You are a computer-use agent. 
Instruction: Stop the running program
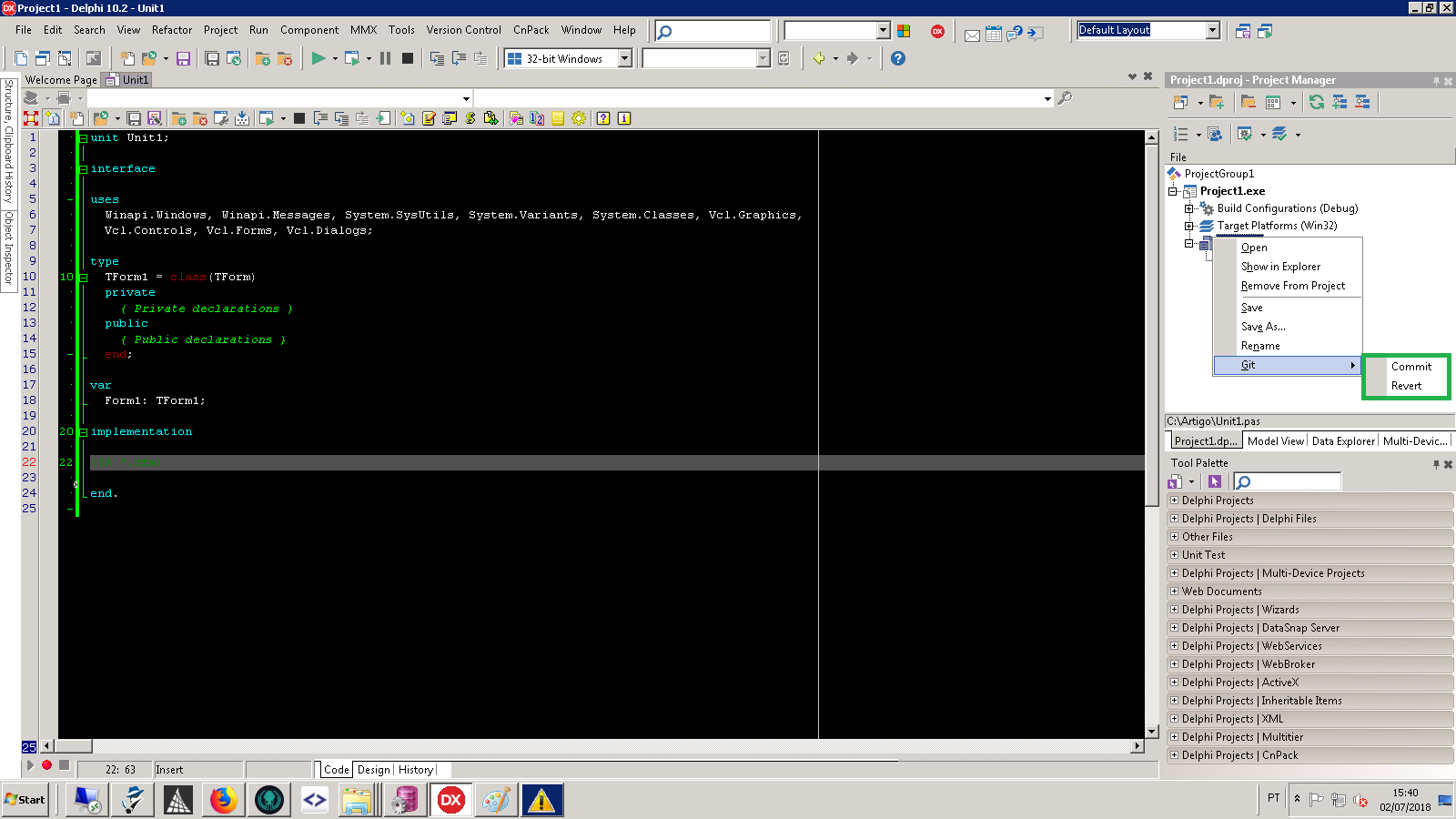(x=407, y=58)
